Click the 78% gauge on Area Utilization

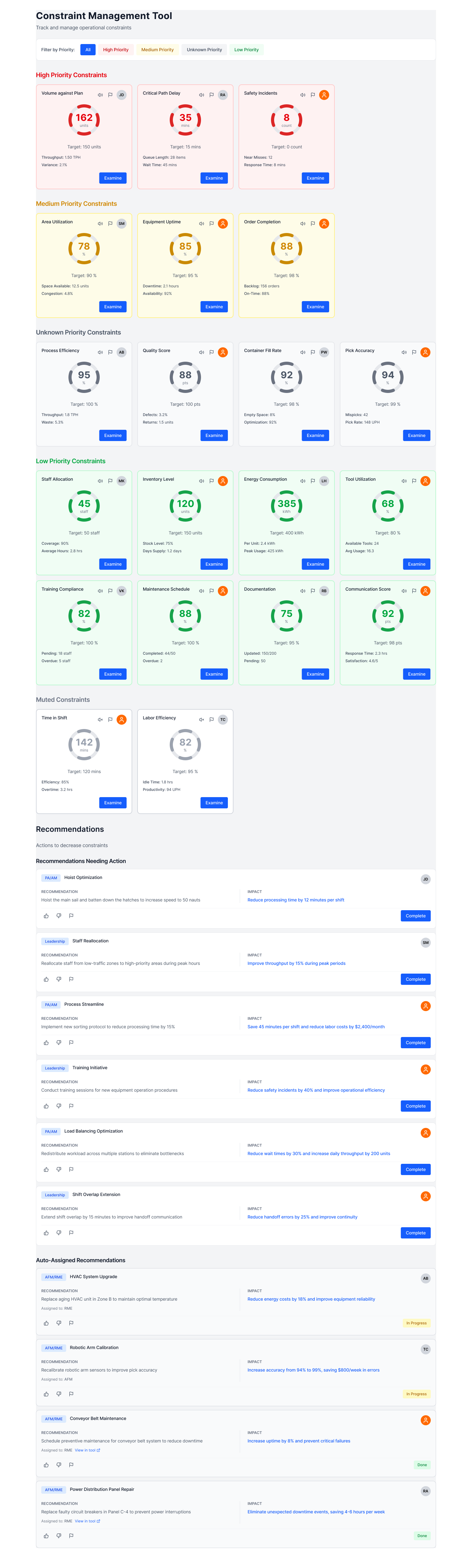(84, 248)
